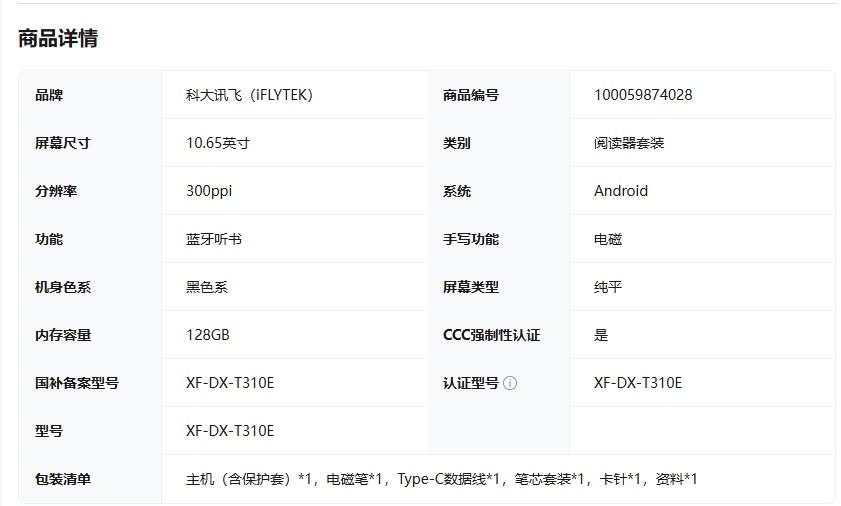
Task: Click the 机身色系 label
Action: click(63, 287)
